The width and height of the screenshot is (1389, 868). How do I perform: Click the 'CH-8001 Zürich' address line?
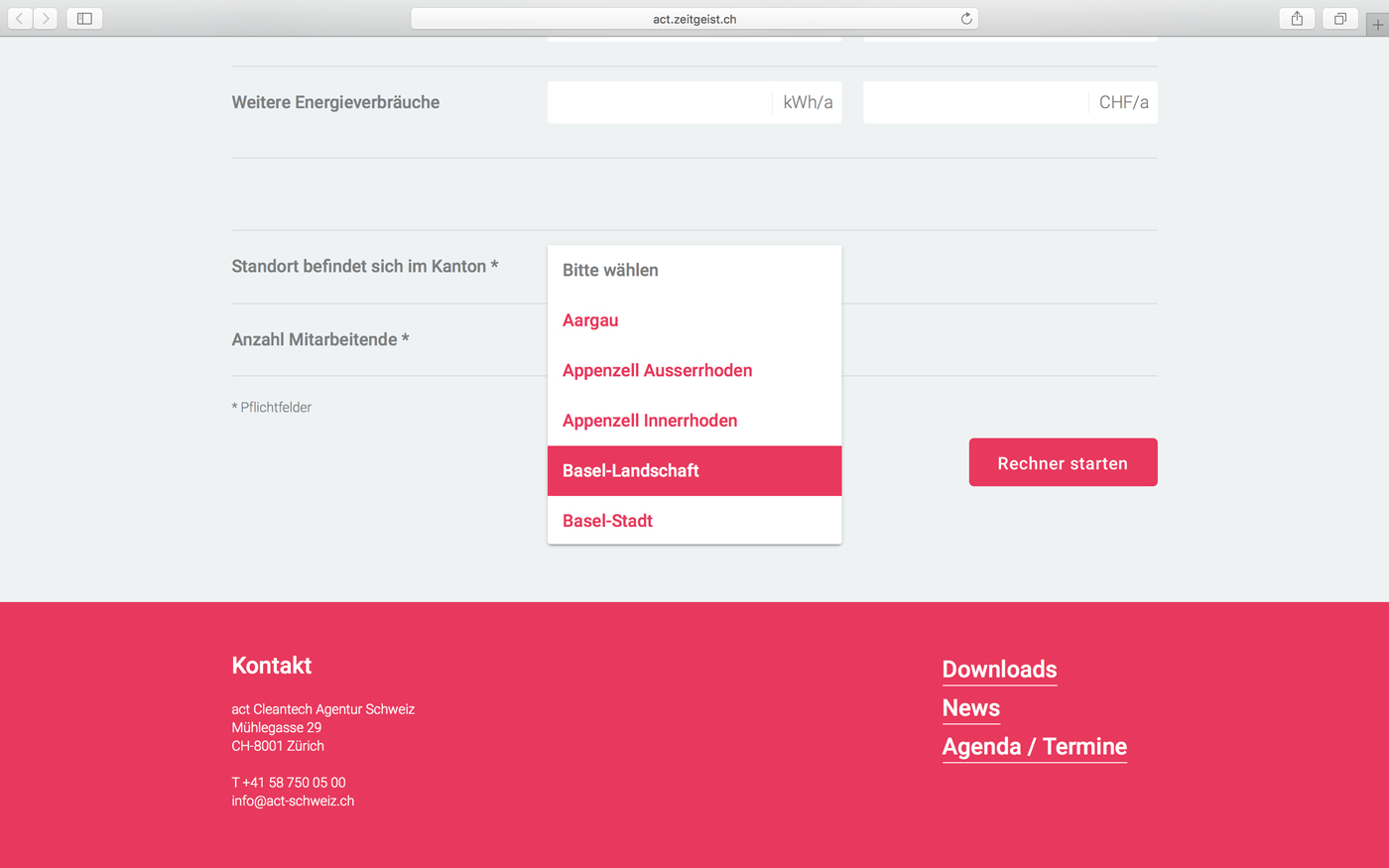(278, 746)
